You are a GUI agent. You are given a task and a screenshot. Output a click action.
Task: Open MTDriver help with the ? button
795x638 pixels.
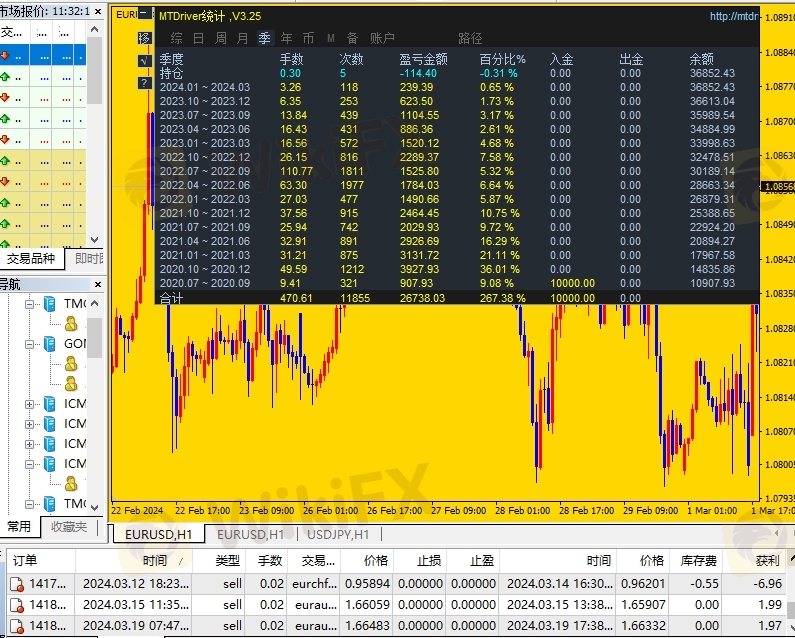144,83
